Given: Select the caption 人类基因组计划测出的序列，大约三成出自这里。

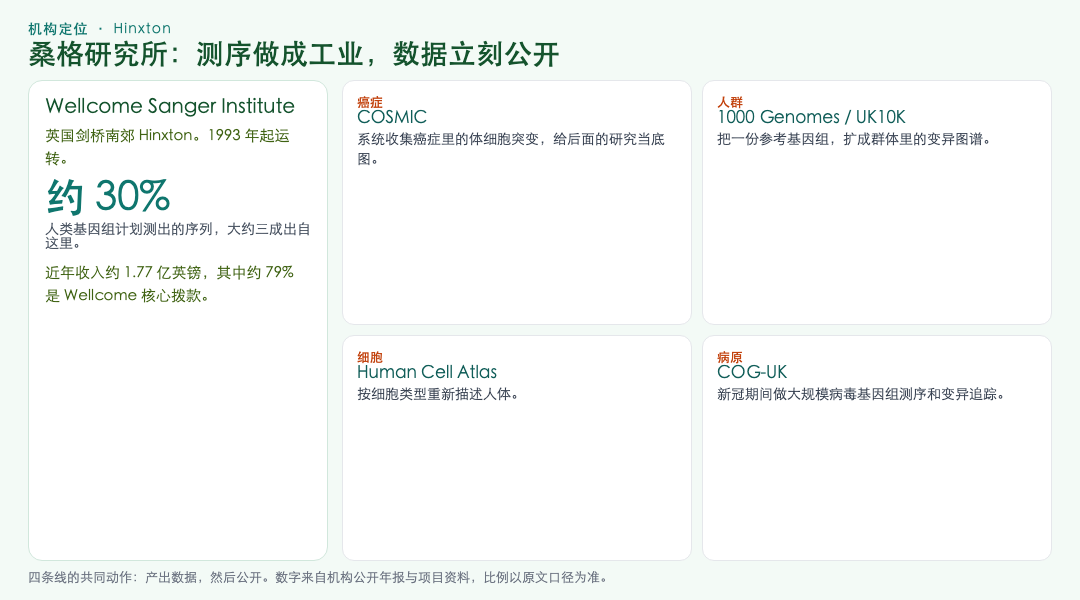Looking at the screenshot, I should tap(178, 236).
